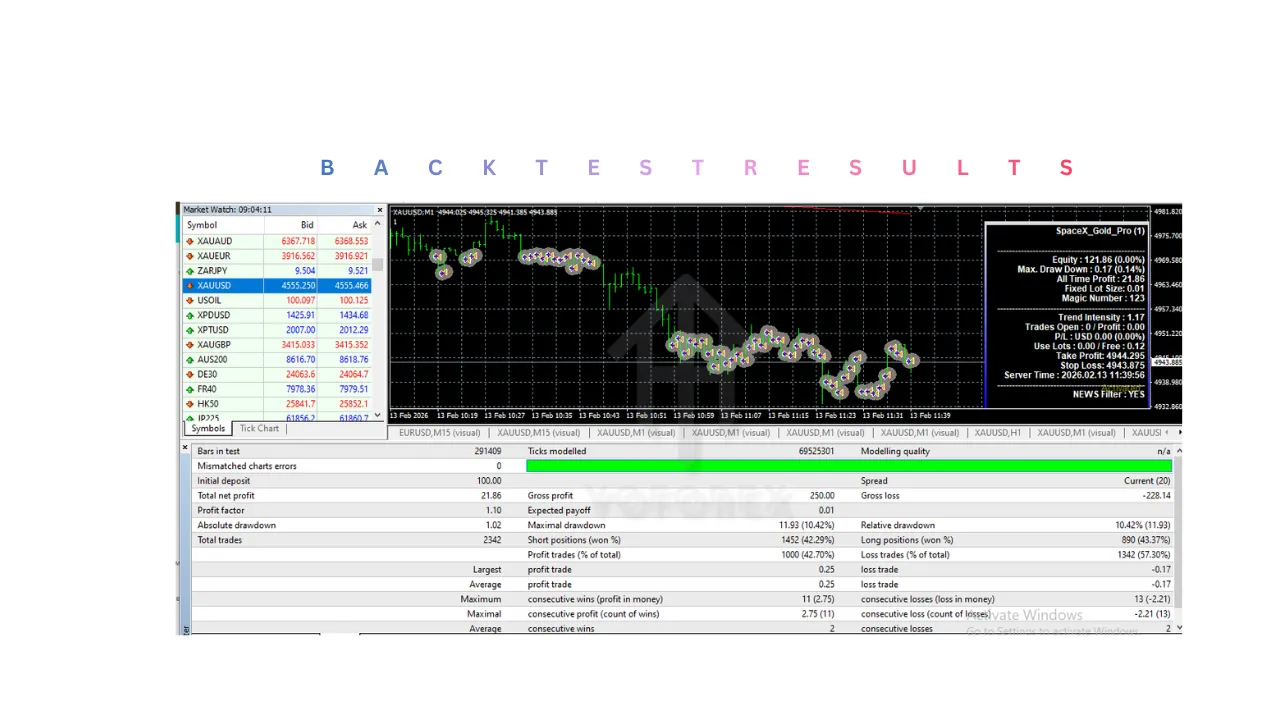Close the Strategy Tester results panel
Viewport: 1280px width, 720px height.
click(185, 448)
